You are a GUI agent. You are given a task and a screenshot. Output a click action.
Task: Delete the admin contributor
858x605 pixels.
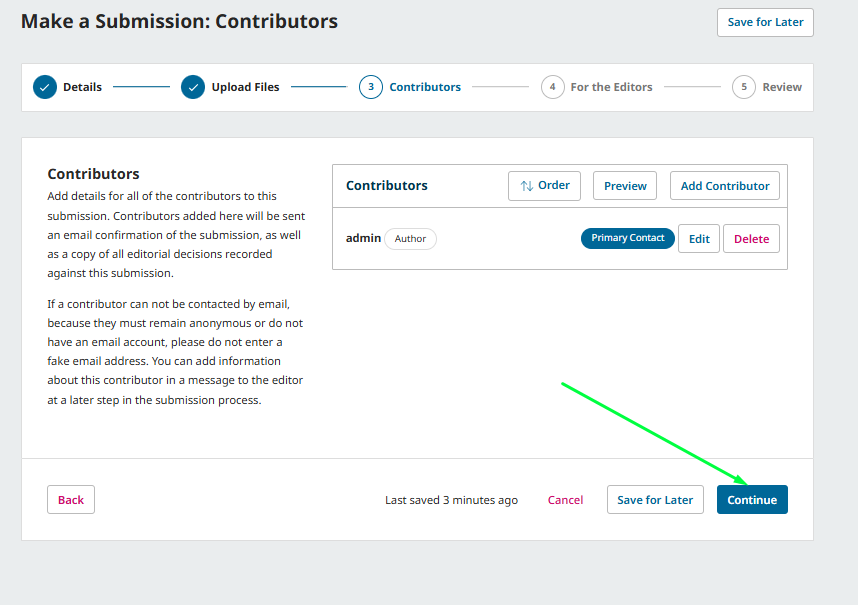tap(751, 239)
